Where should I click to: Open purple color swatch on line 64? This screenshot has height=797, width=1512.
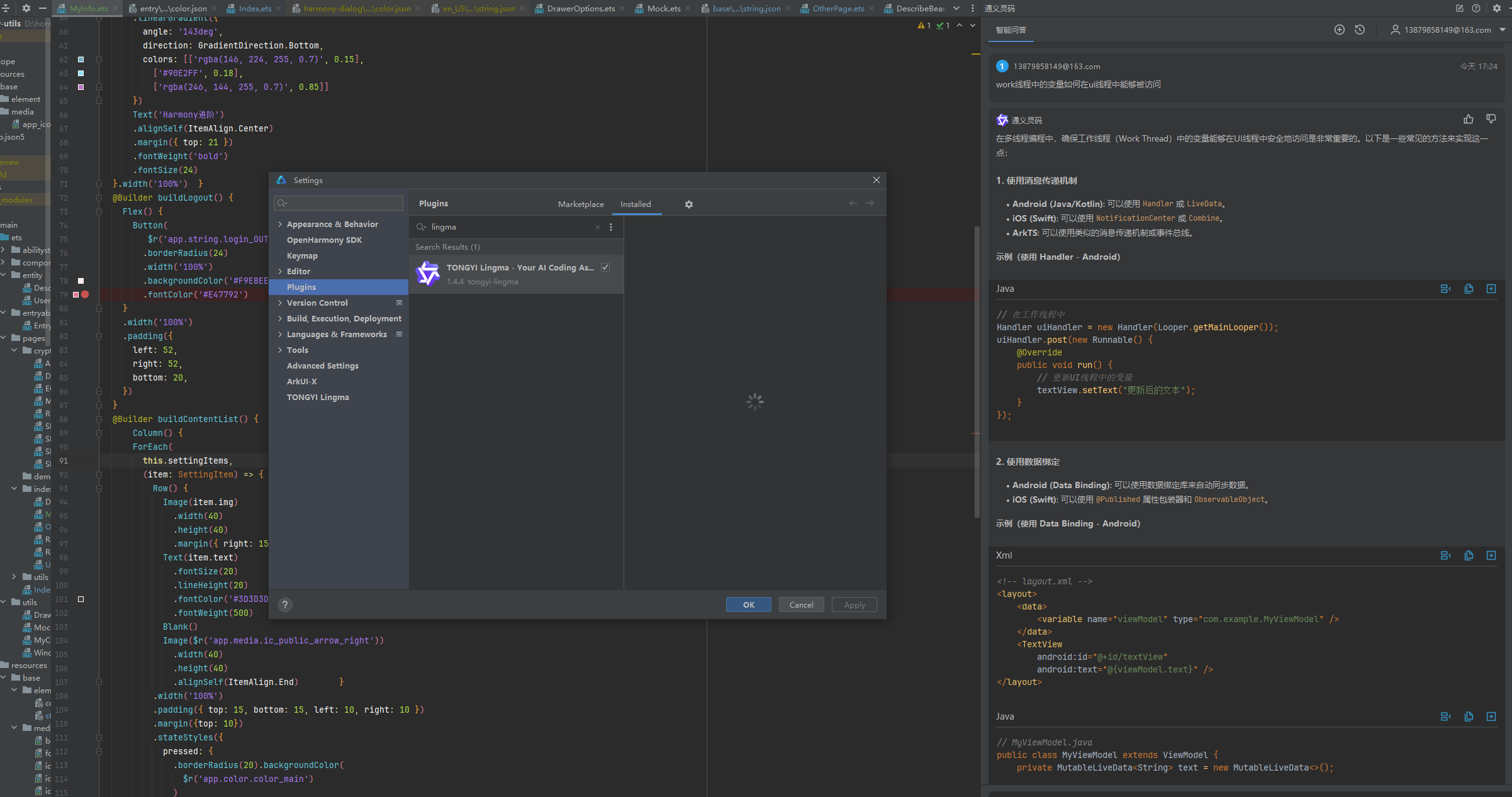tap(81, 87)
